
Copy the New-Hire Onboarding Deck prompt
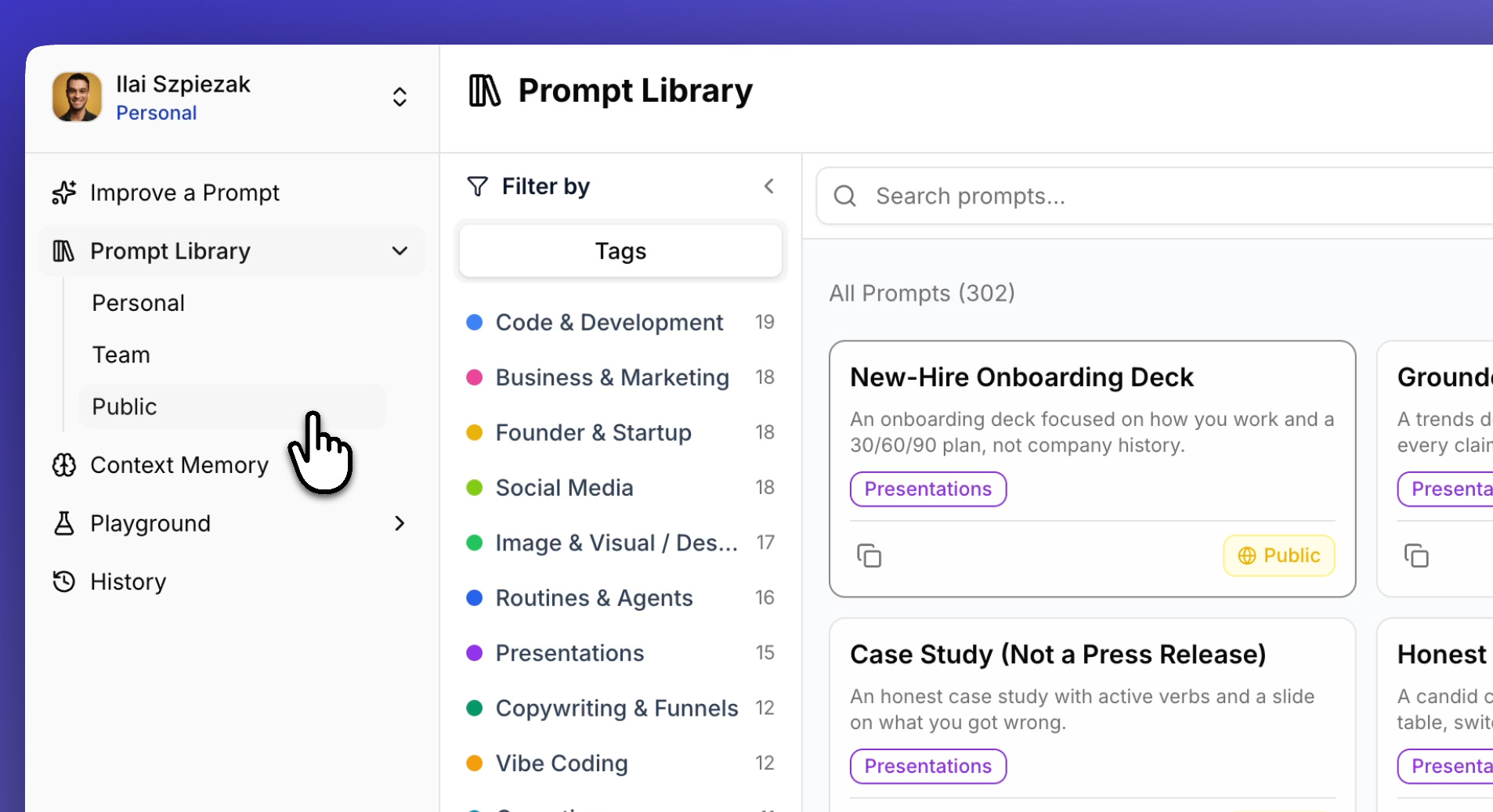click(869, 556)
